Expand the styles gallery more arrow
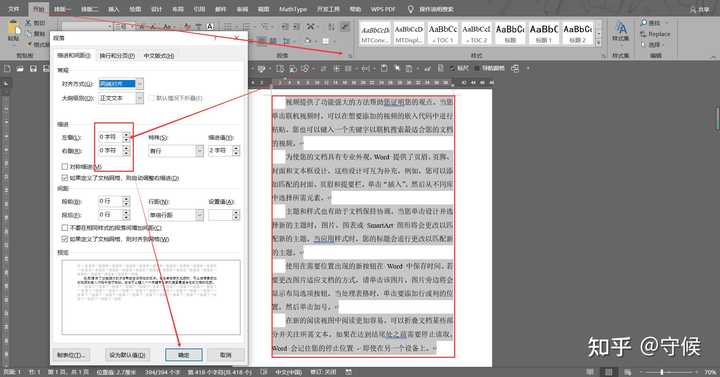 coord(598,43)
